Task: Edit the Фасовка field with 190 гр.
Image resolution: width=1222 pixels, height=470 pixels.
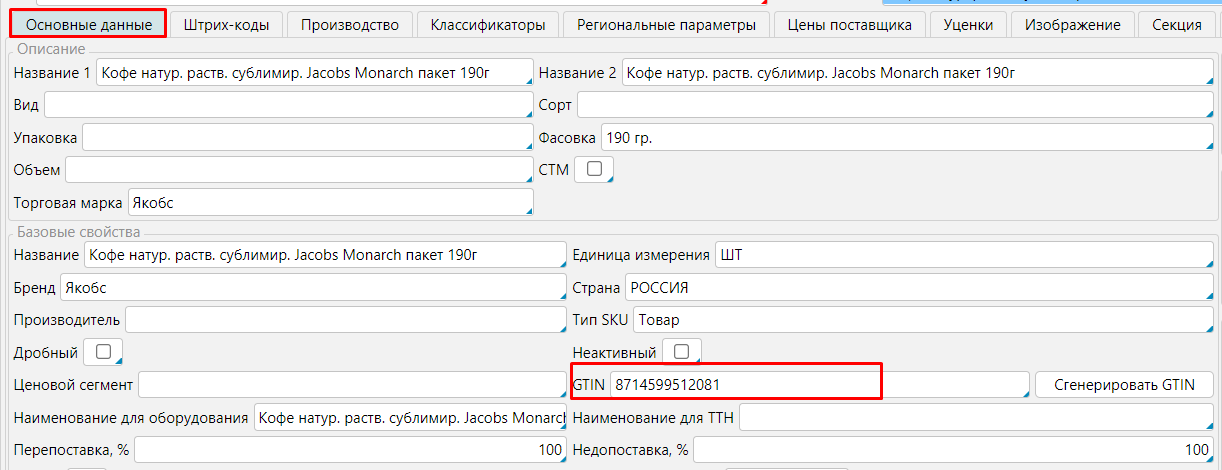Action: click(905, 138)
